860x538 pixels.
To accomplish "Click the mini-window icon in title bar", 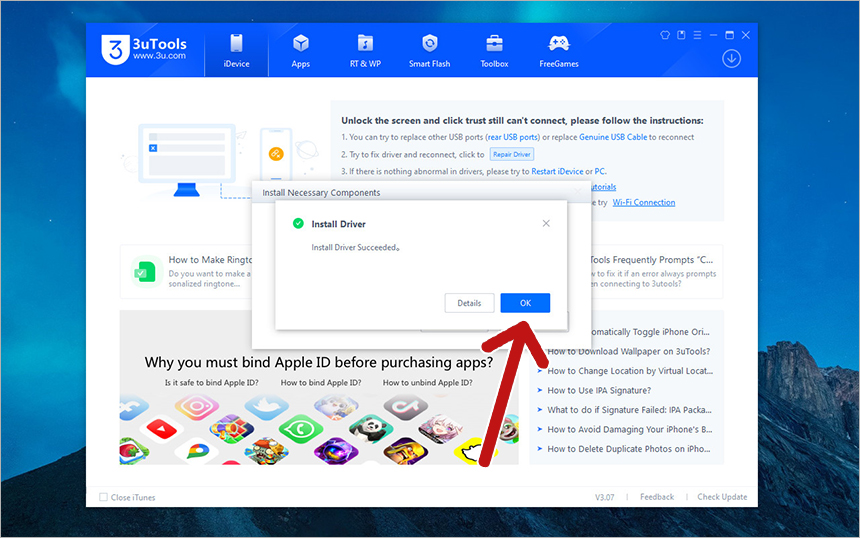I will coord(681,35).
